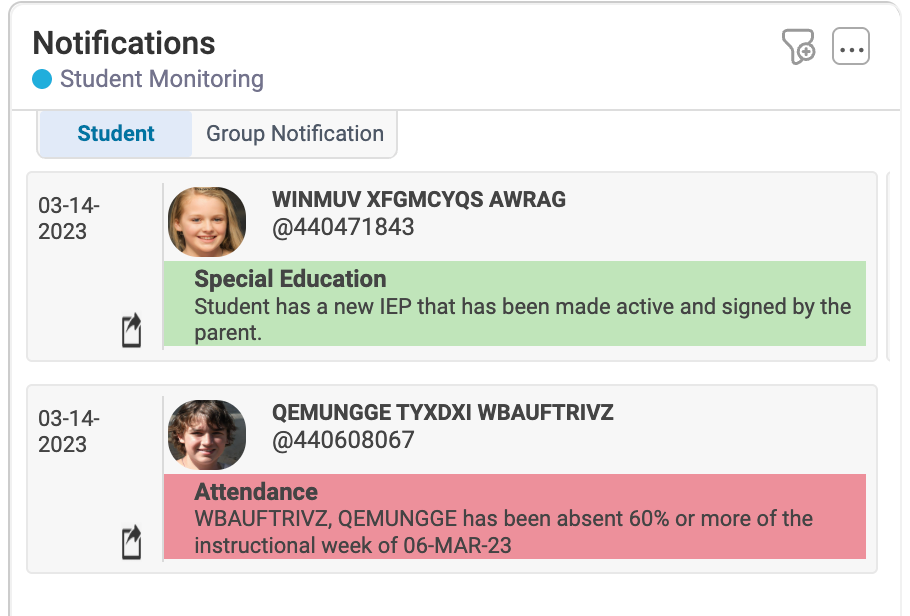910x616 pixels.
Task: Open QEMUNGGE TYXDXI WBAUFTRIVZ's profile photo
Action: point(207,435)
